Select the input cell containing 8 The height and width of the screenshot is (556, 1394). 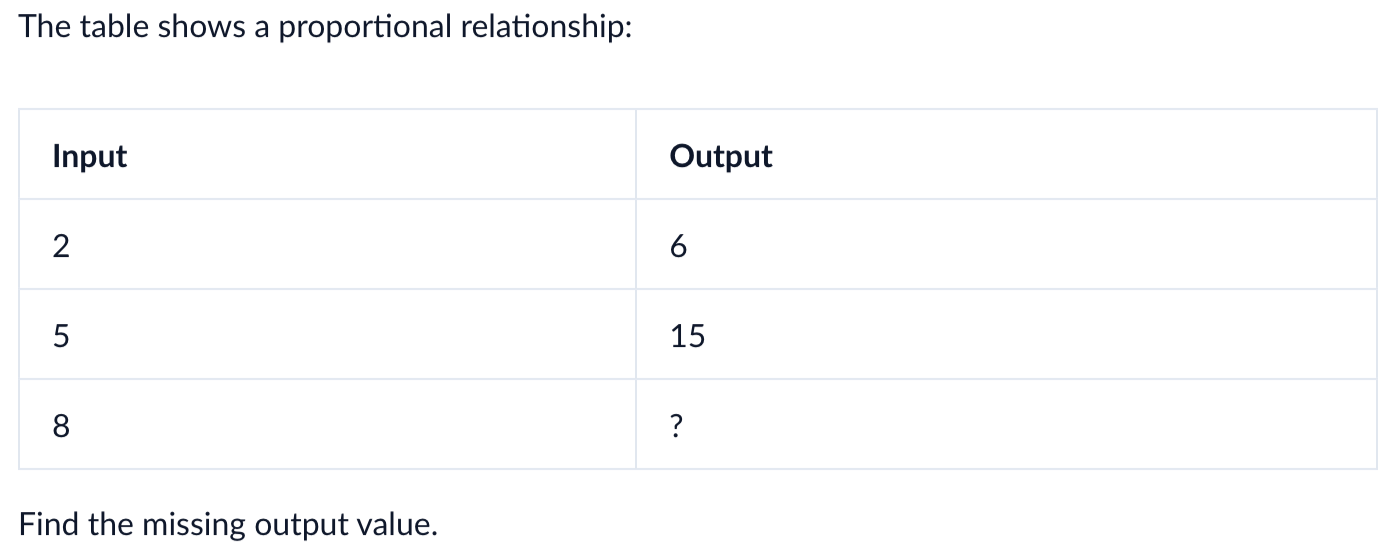pyautogui.click(x=327, y=425)
